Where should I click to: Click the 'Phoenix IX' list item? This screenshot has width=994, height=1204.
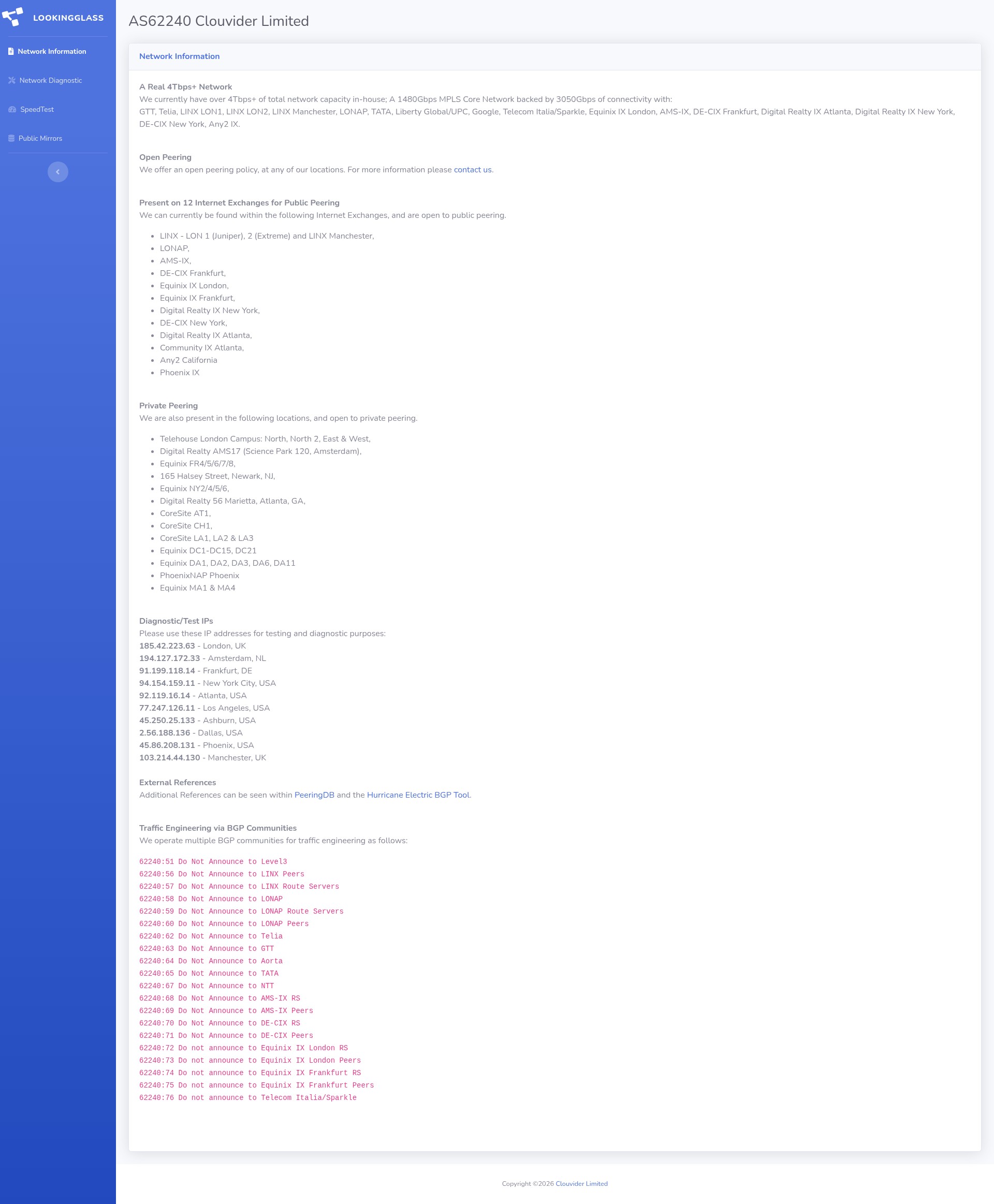[180, 373]
